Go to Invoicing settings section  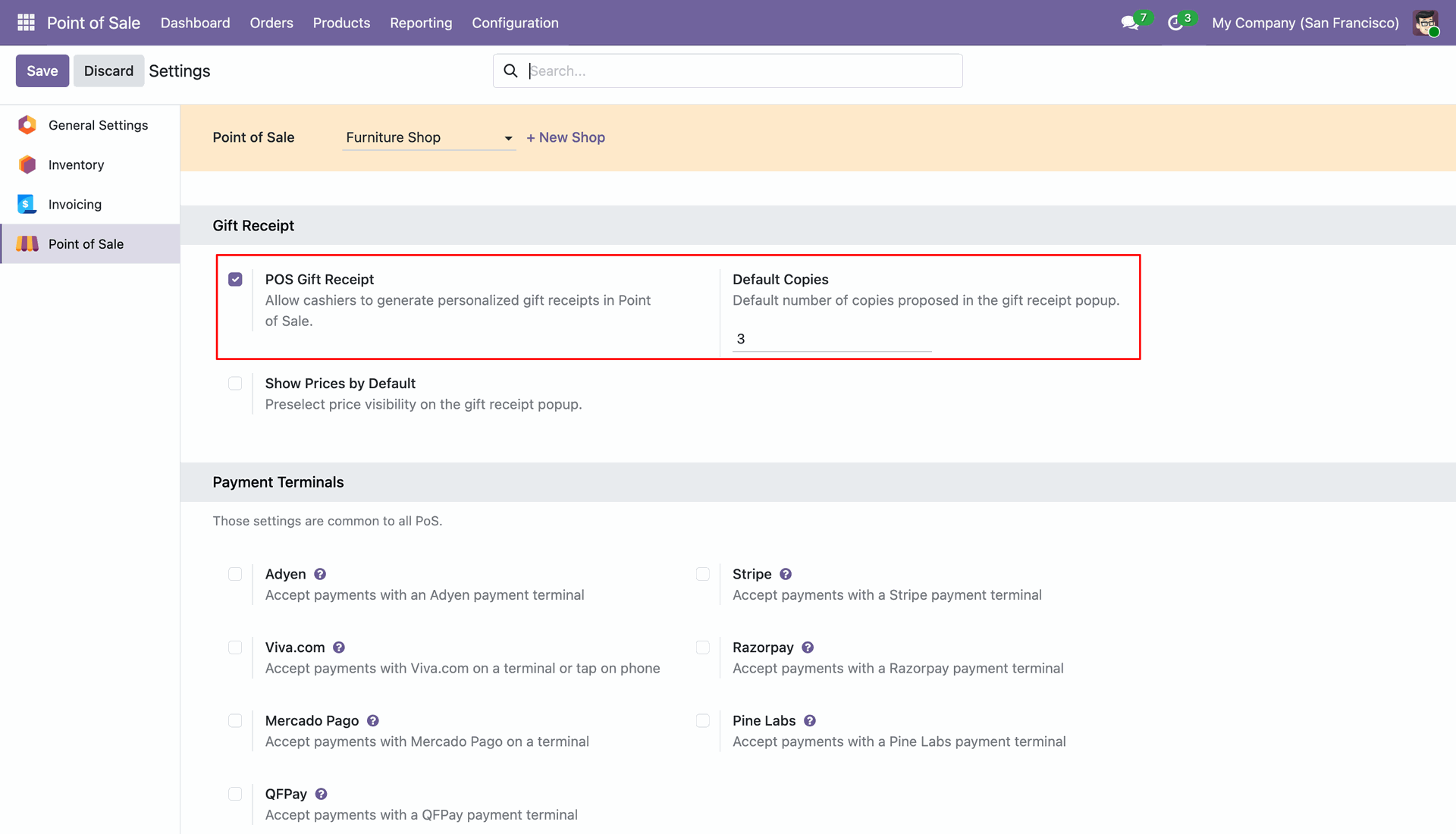click(90, 204)
